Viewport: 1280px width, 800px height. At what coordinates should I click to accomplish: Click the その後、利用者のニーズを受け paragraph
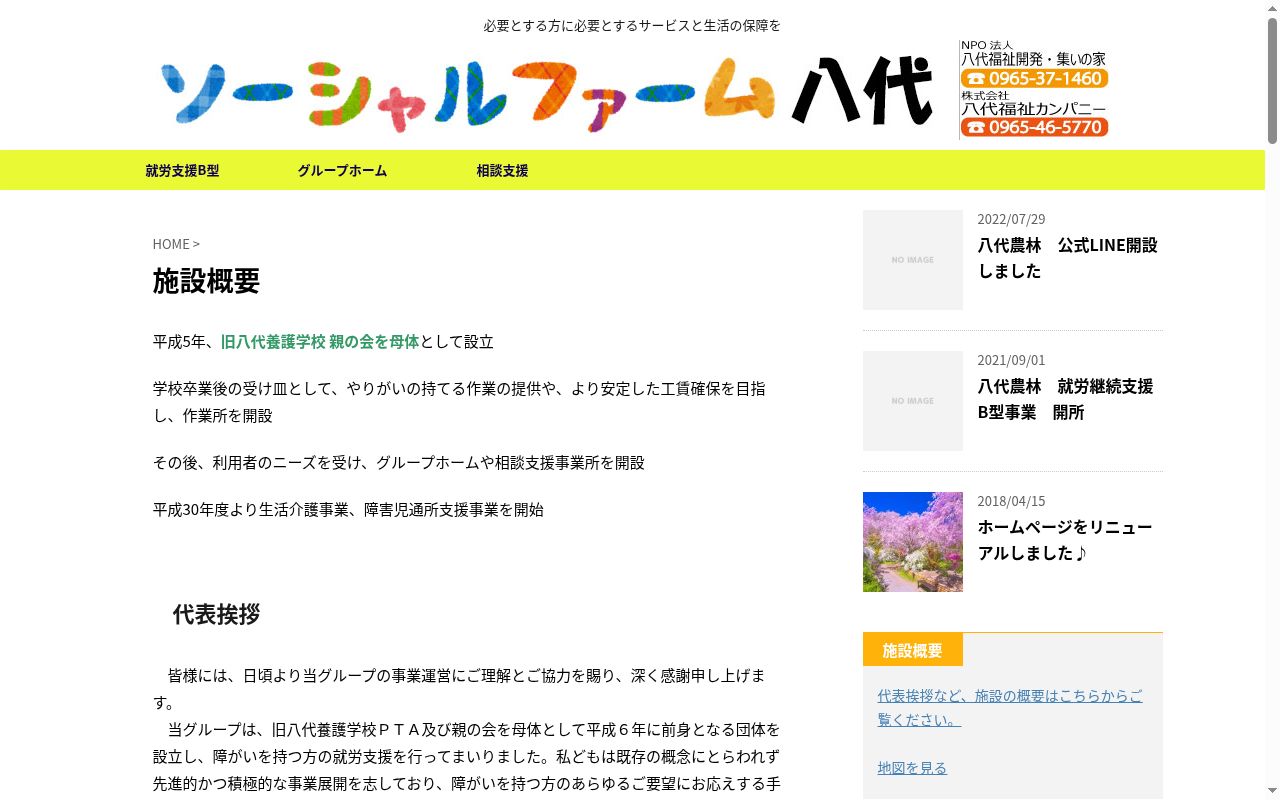[x=399, y=463]
